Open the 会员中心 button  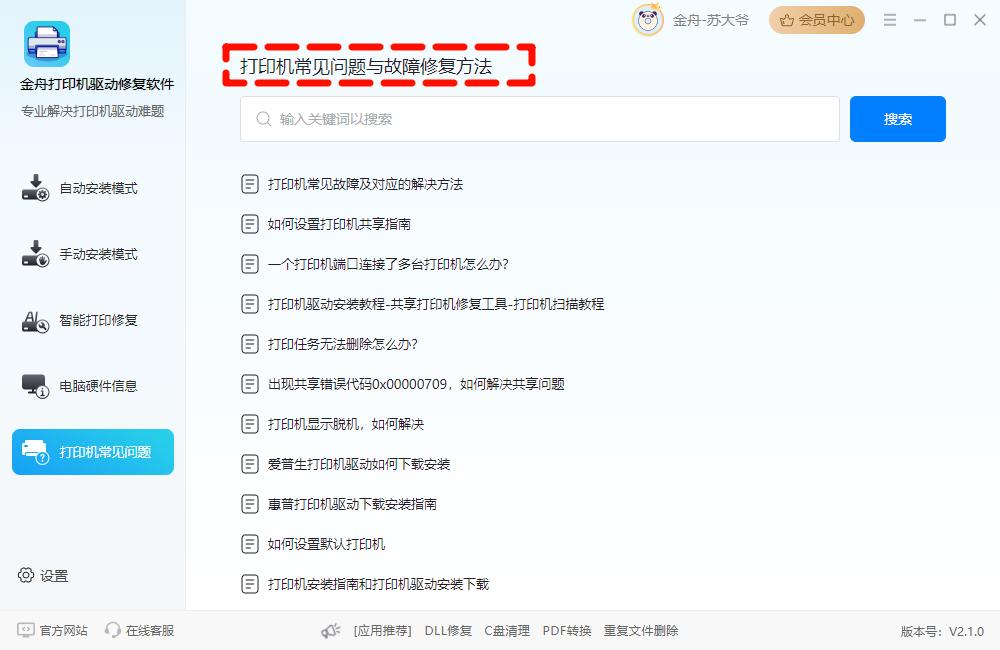[817, 20]
